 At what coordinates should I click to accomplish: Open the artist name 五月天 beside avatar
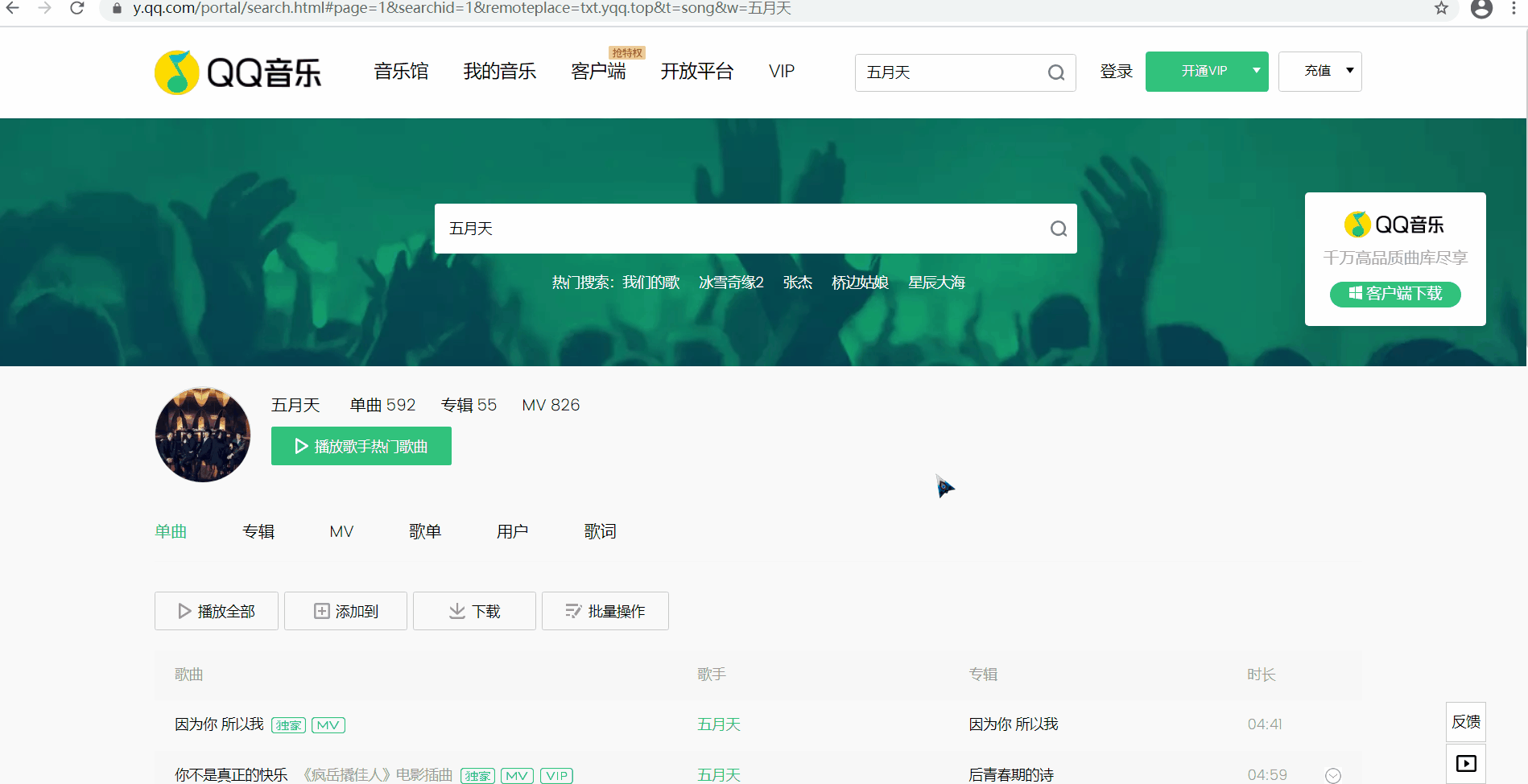click(x=295, y=405)
